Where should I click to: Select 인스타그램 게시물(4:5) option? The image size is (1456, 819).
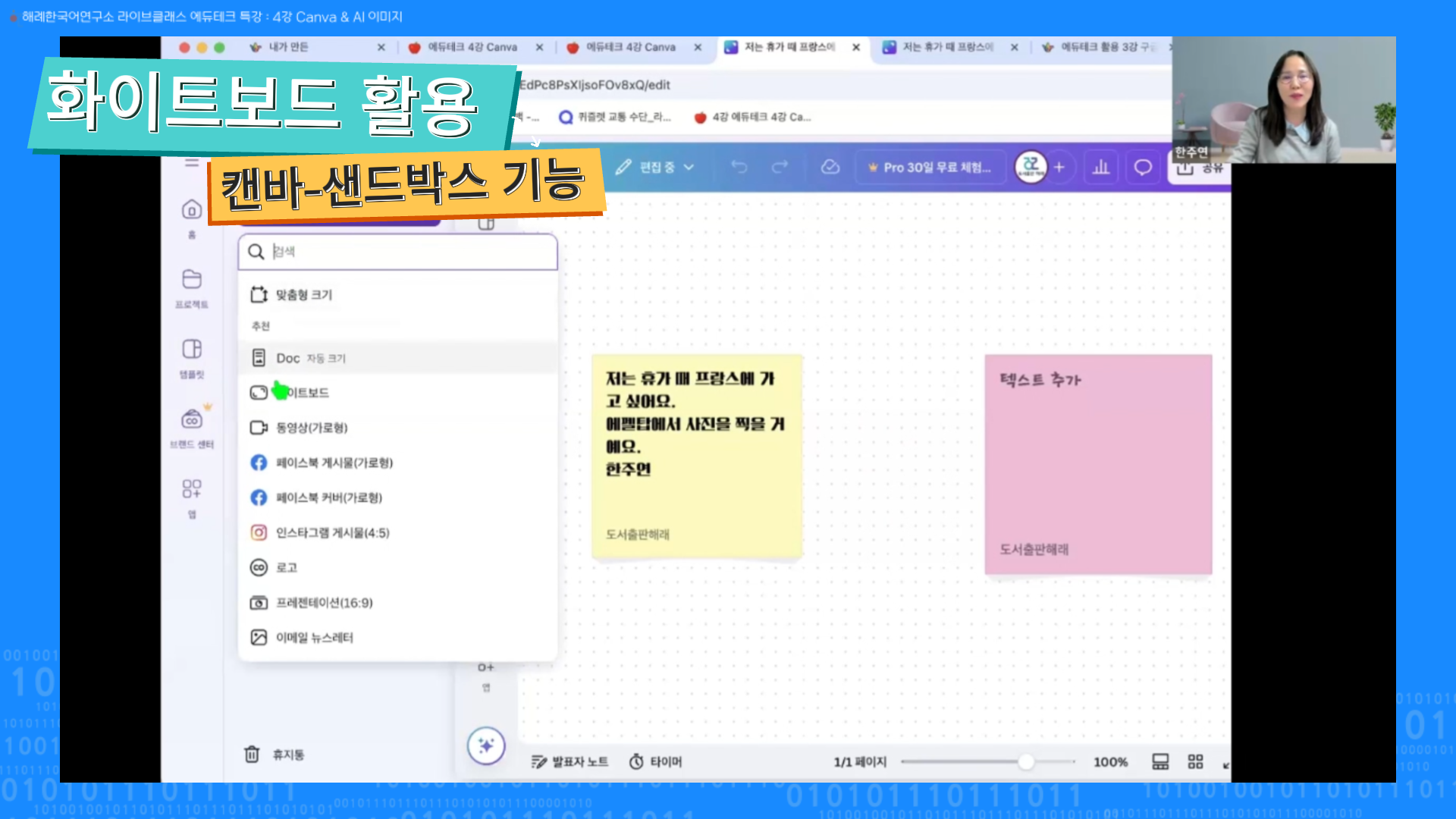click(x=398, y=532)
